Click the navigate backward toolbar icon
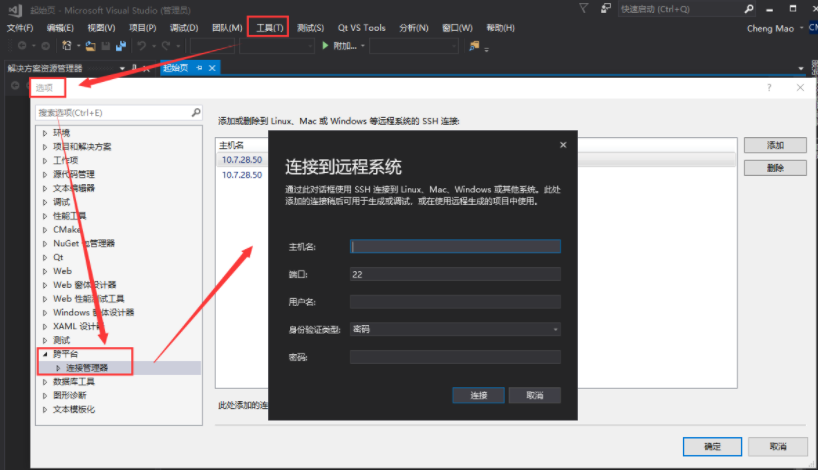The height and width of the screenshot is (470, 818). tap(22, 46)
